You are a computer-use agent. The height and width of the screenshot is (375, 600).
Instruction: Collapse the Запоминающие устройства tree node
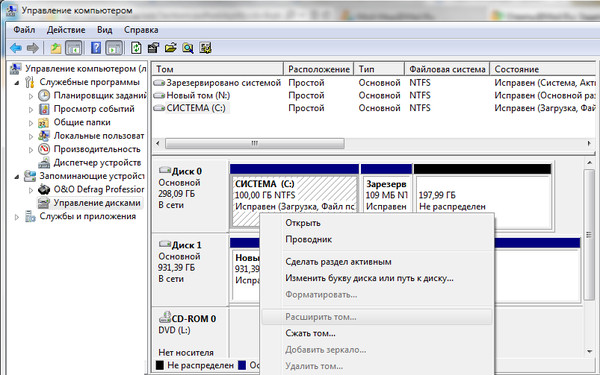(x=16, y=177)
